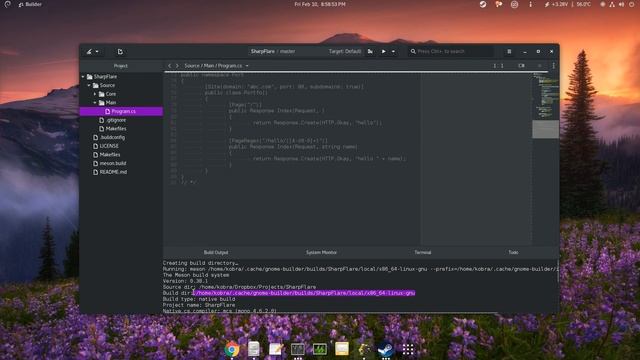The width and height of the screenshot is (640, 360).
Task: Open the editor's vertical dots menu
Action: coord(553,66)
